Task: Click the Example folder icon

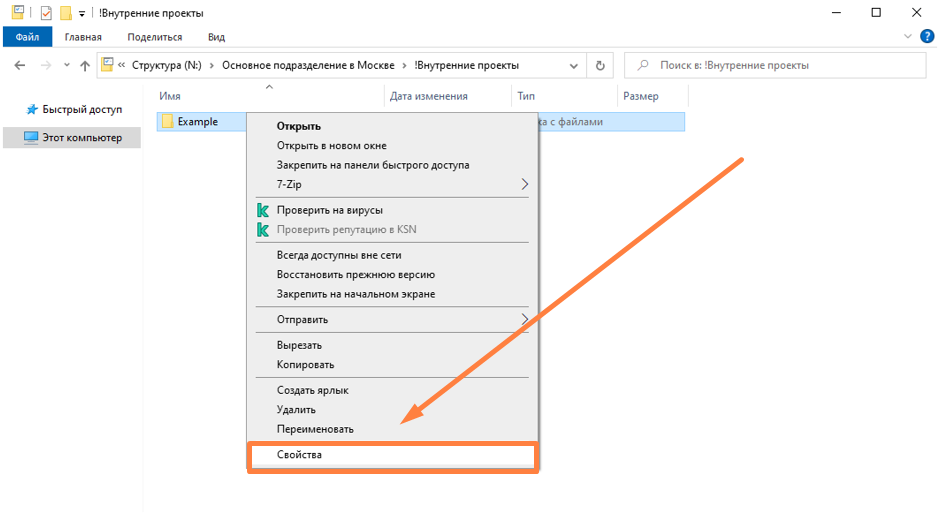Action: tap(168, 121)
